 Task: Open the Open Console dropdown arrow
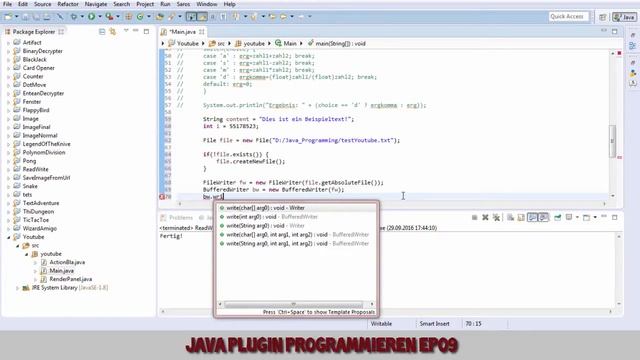pyautogui.click(x=595, y=218)
